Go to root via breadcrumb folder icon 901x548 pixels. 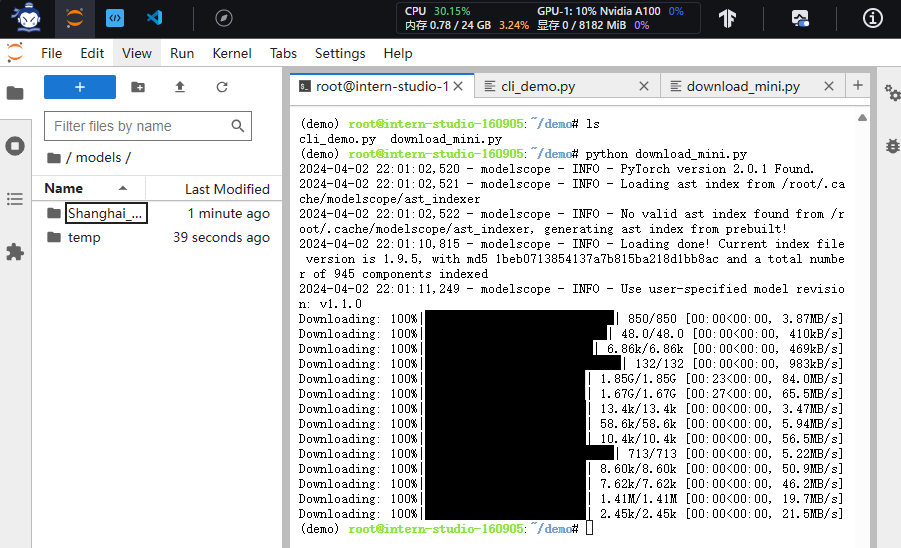(54, 157)
